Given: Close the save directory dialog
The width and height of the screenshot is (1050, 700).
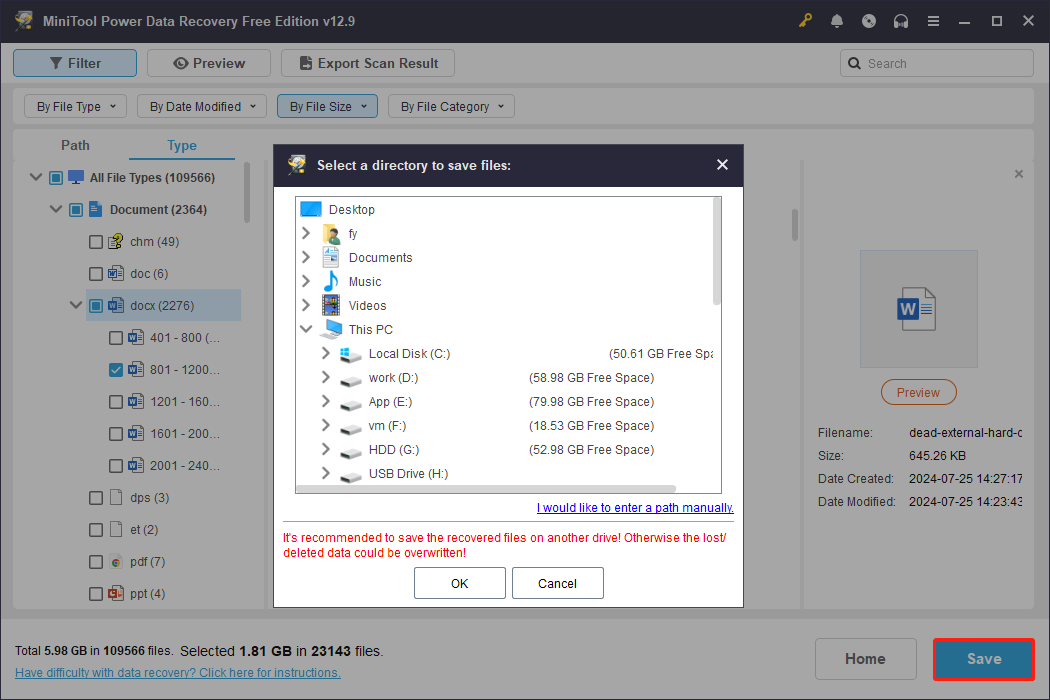Looking at the screenshot, I should click(x=722, y=165).
